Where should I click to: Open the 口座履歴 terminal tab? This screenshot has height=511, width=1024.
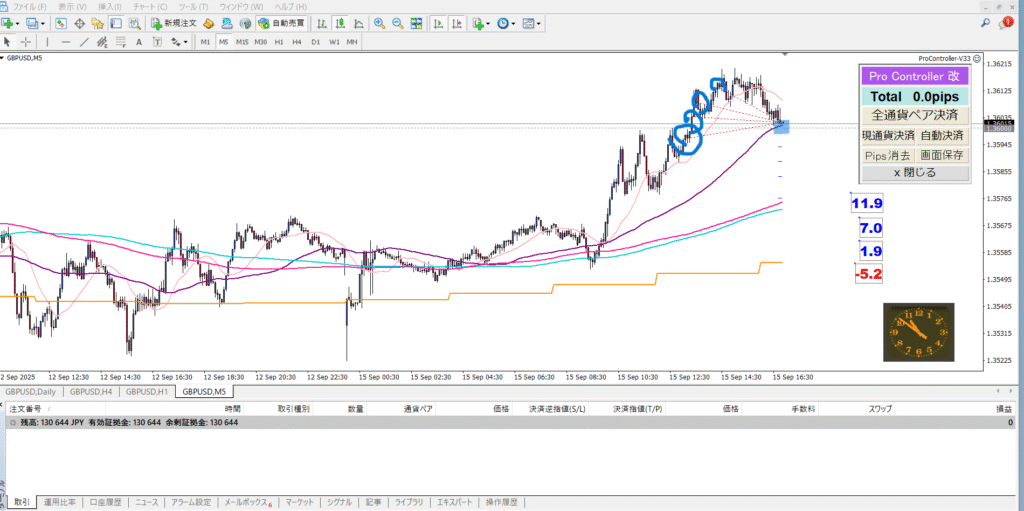click(x=105, y=502)
